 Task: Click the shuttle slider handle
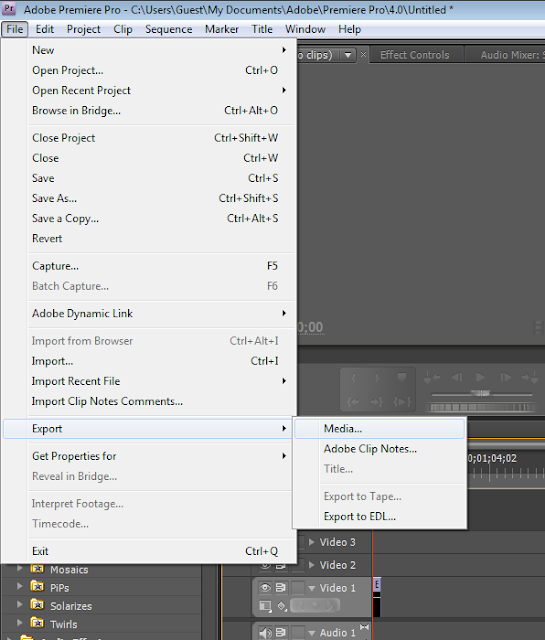click(482, 393)
